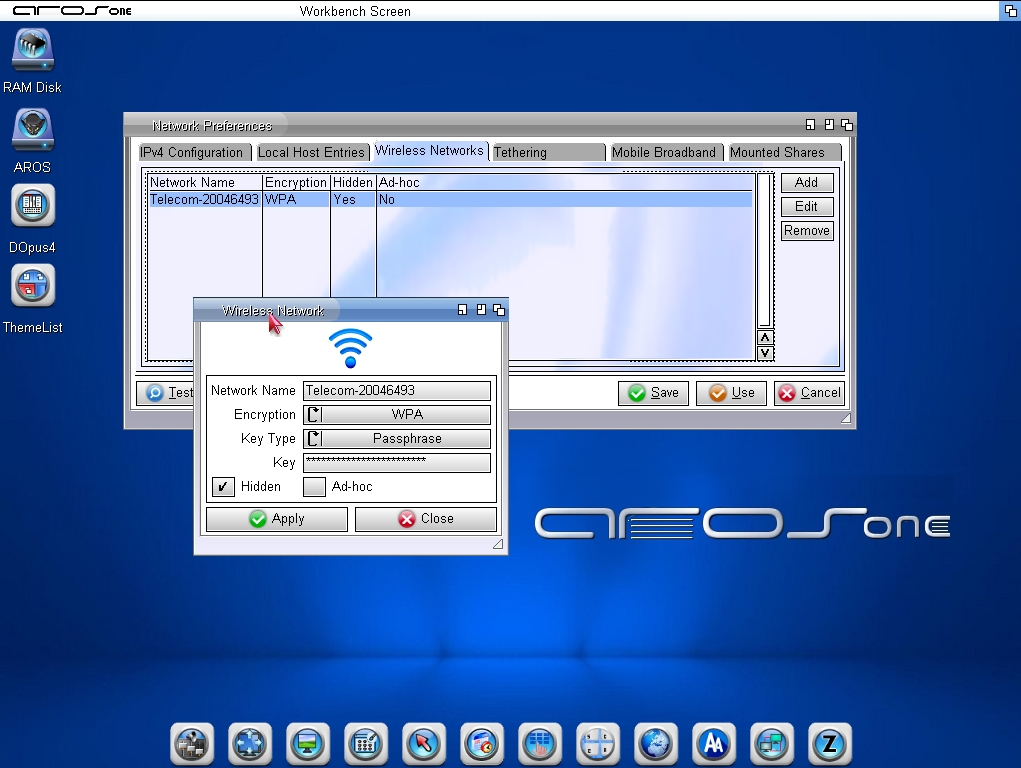Click the Wireless Network window resize handle
Screen dimensions: 1021x768
[x=498, y=544]
